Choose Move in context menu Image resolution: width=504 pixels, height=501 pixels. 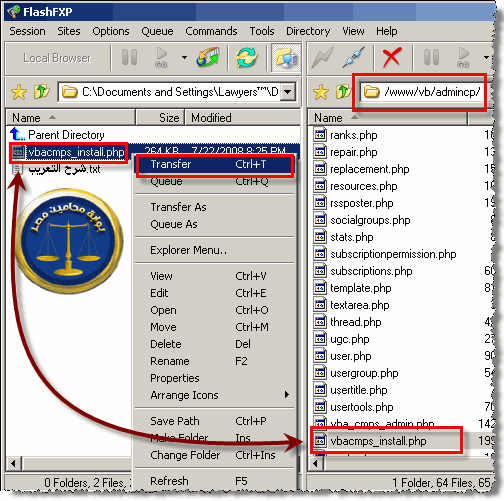(x=214, y=327)
